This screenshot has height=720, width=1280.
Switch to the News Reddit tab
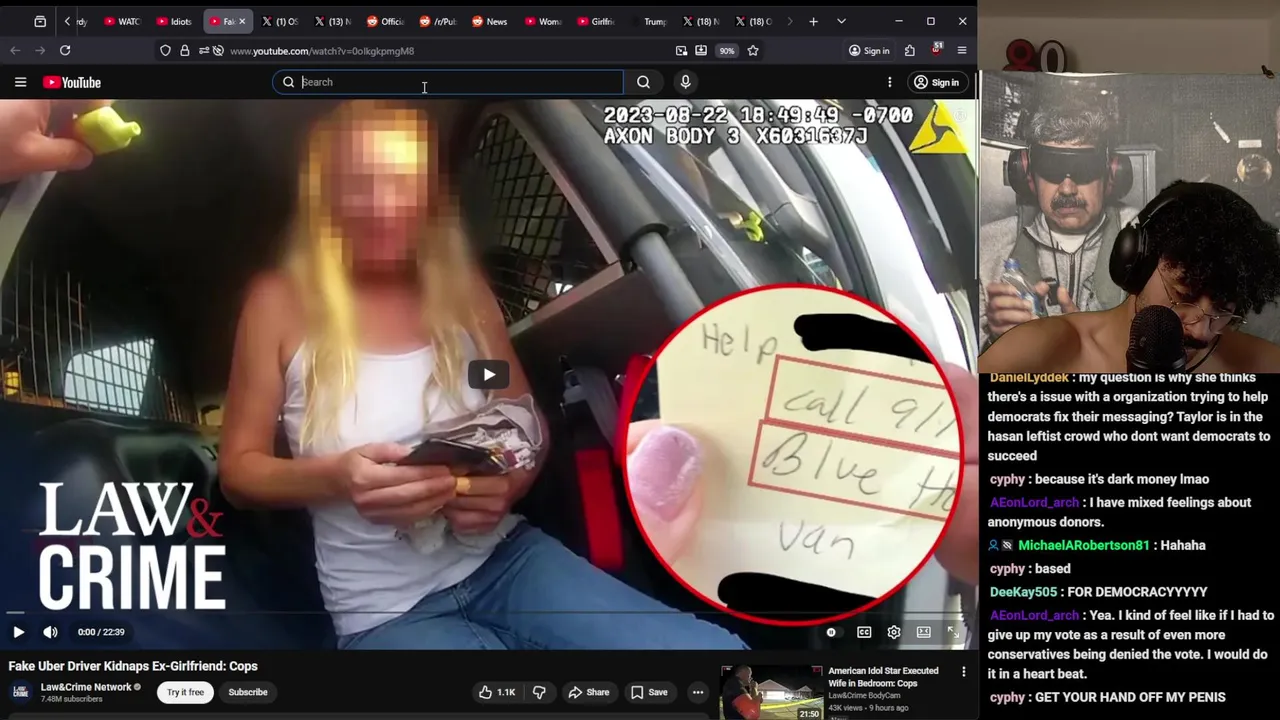click(490, 21)
